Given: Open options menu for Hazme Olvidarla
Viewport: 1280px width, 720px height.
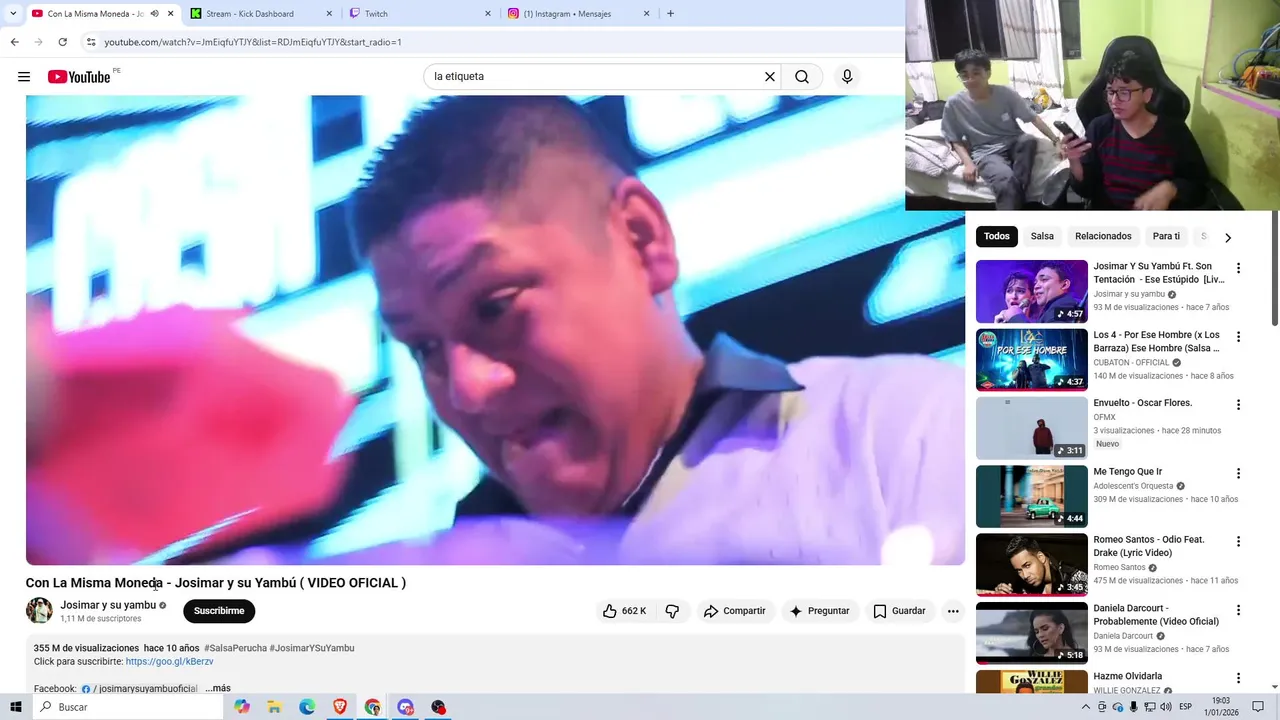Looking at the screenshot, I should [1238, 678].
